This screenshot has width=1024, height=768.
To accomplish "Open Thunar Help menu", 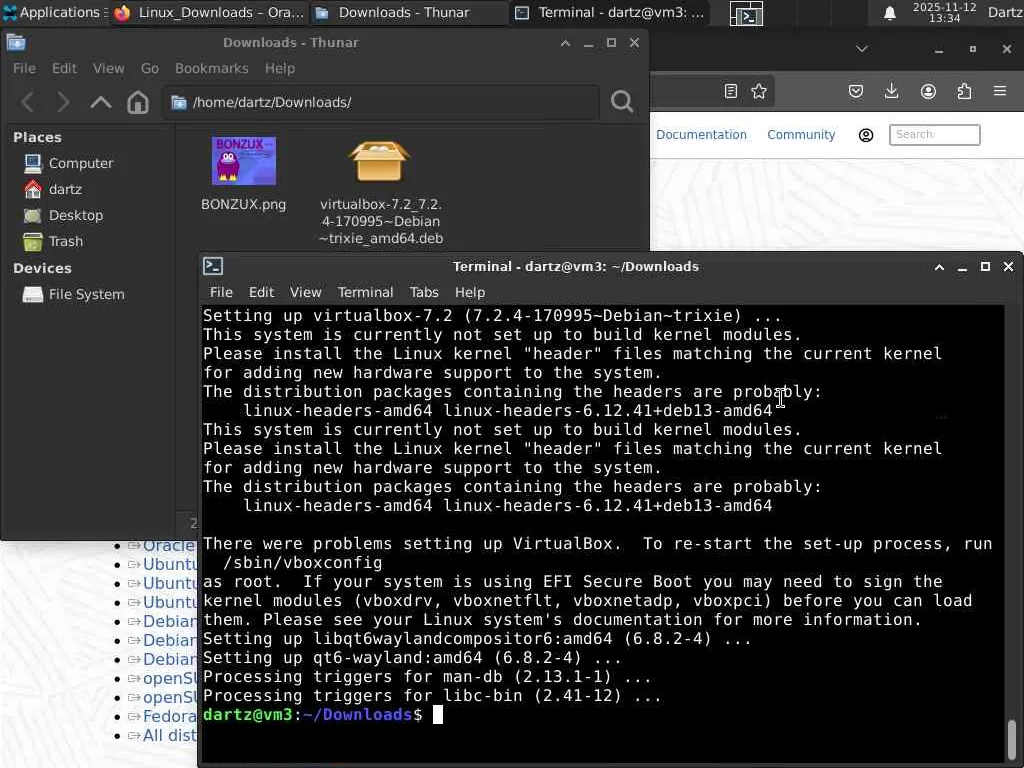I will click(280, 69).
